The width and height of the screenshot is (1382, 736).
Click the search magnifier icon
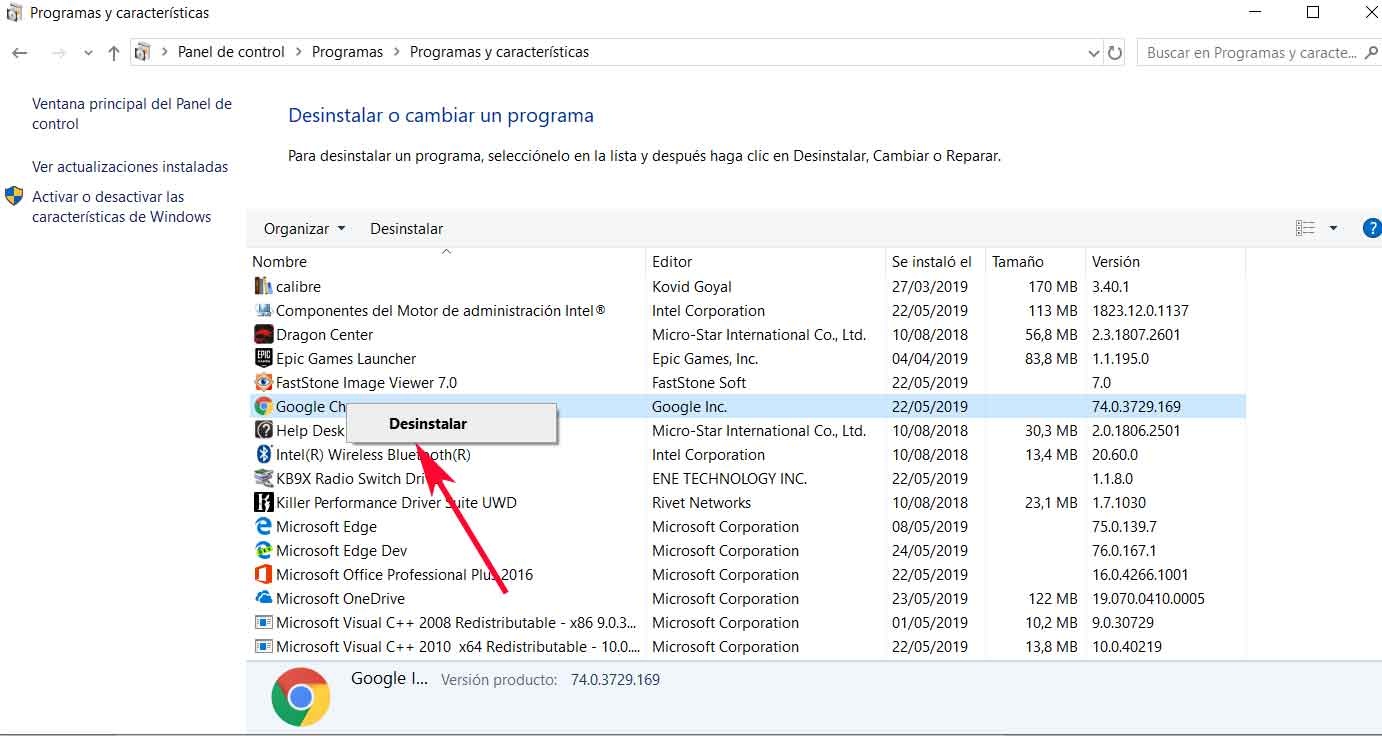(x=1371, y=52)
